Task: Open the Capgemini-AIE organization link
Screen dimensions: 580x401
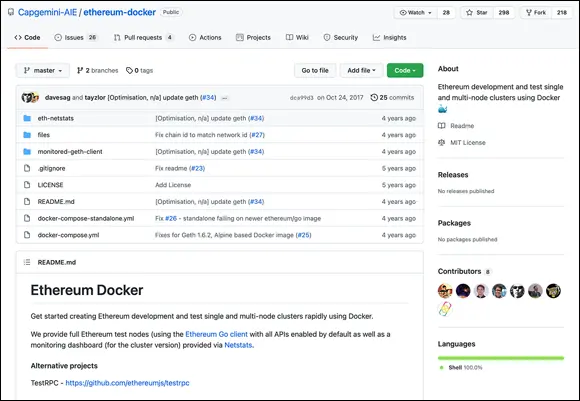Action: (x=47, y=12)
